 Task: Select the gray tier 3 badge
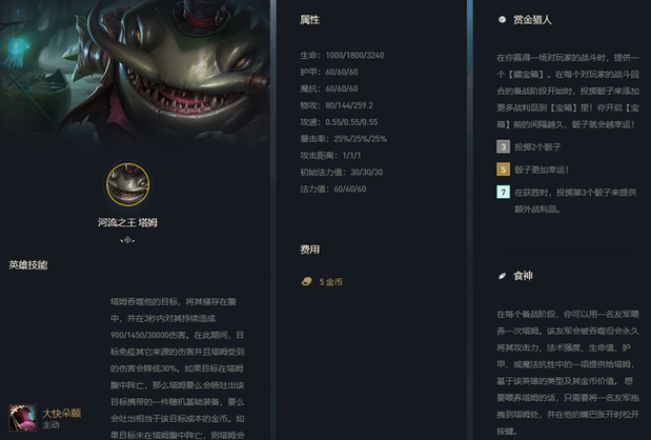[503, 147]
